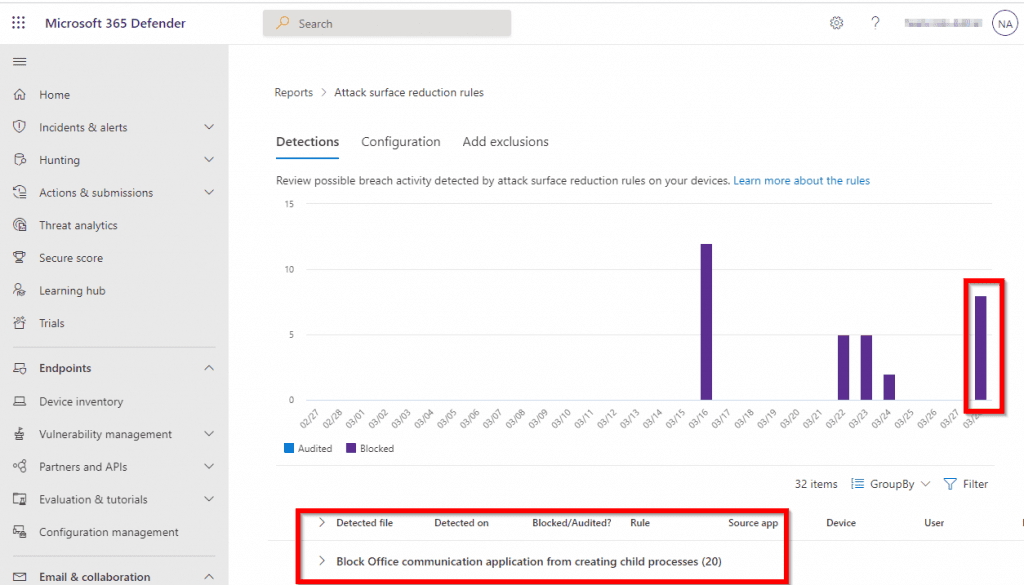
Task: Click the Incidents & alerts shield icon
Action: (20, 127)
